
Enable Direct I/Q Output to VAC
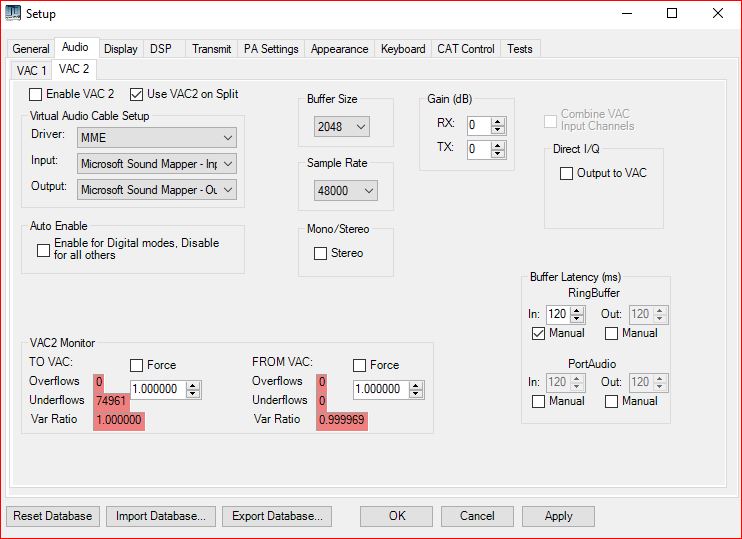[567, 174]
